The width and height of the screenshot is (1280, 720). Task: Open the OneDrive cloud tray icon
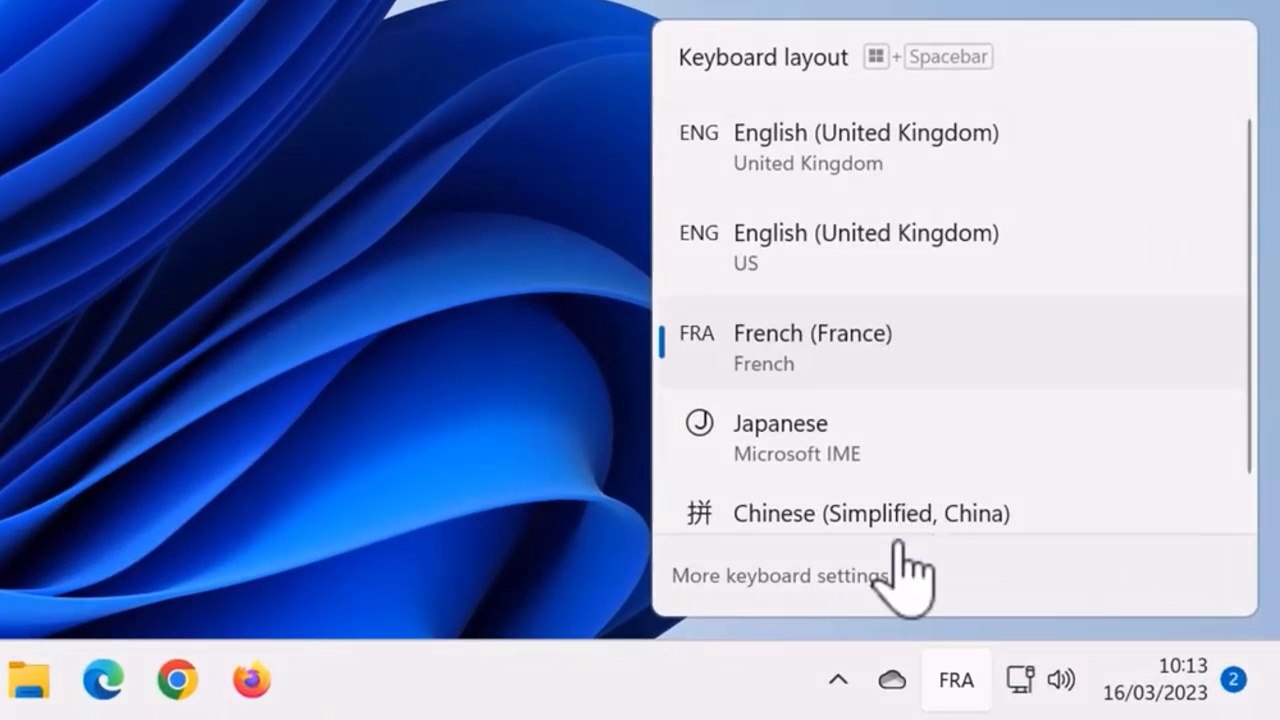(x=892, y=680)
